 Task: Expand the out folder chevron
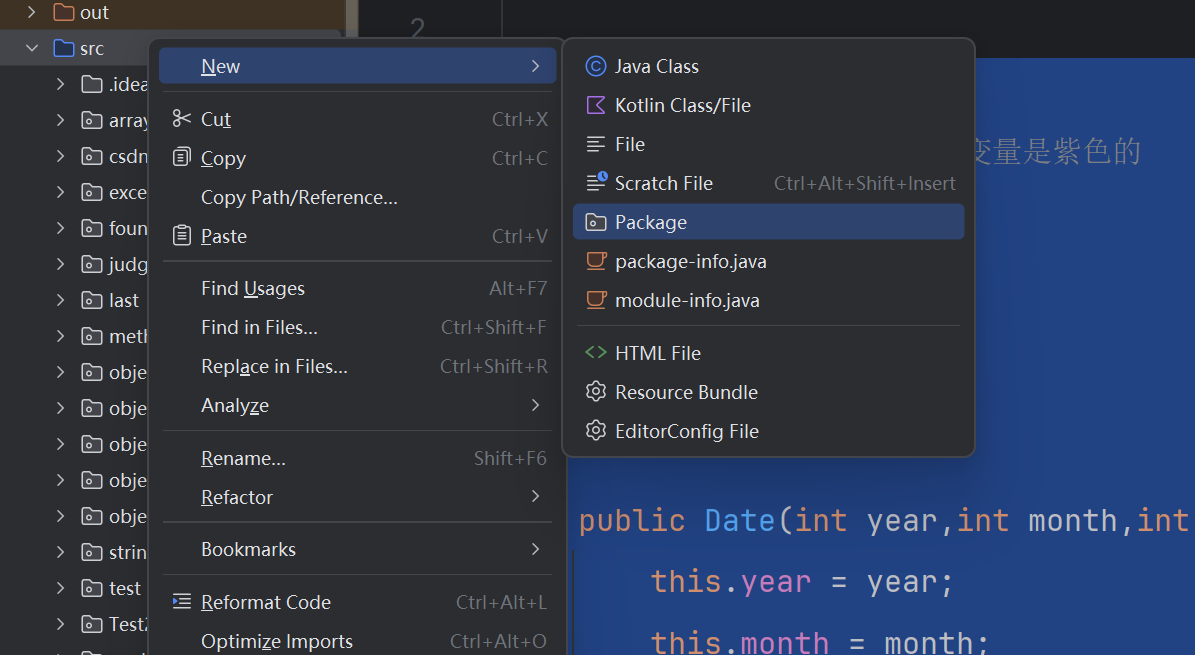(x=32, y=12)
